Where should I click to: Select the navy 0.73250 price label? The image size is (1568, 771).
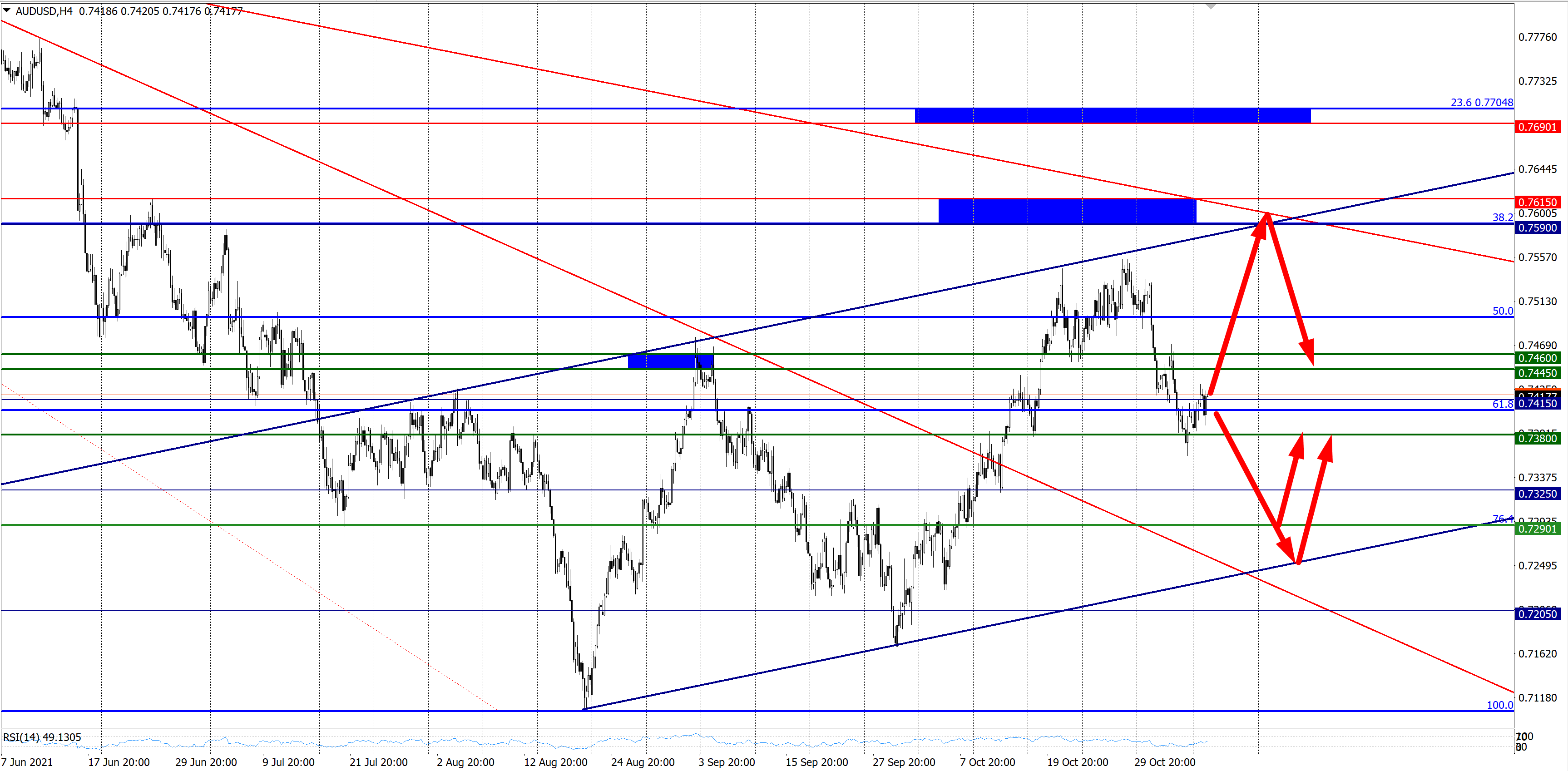[x=1537, y=494]
